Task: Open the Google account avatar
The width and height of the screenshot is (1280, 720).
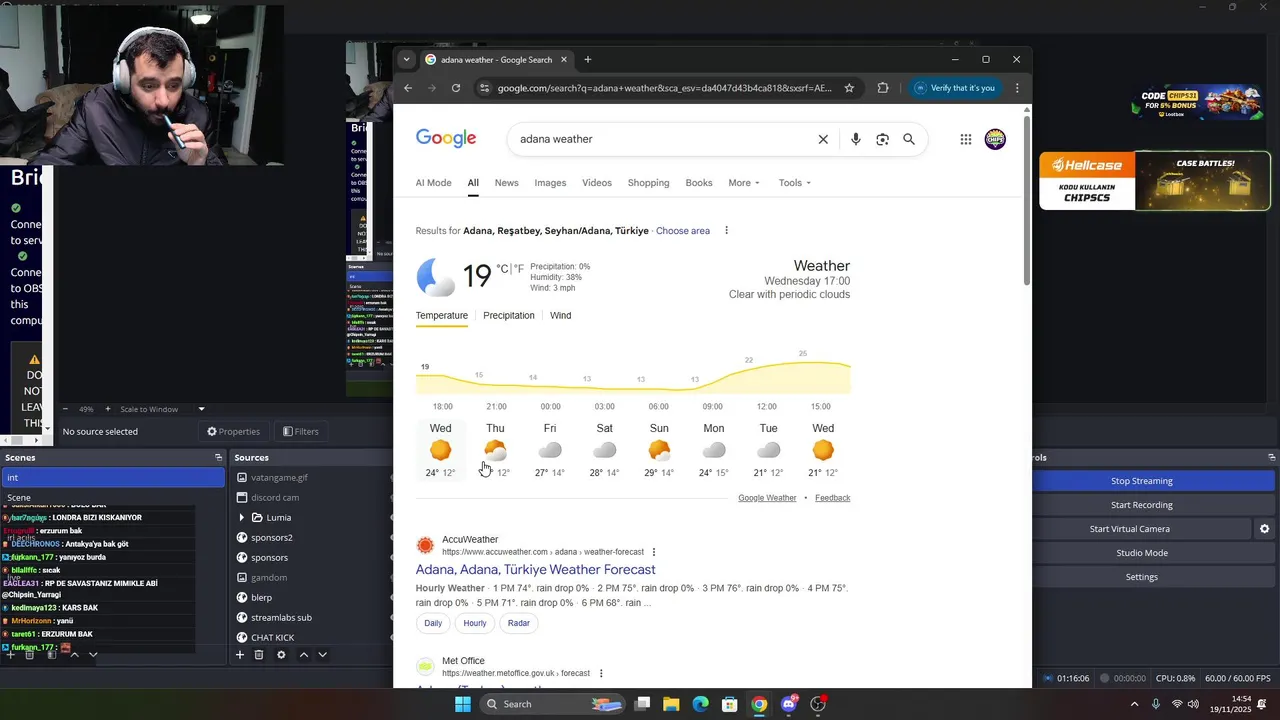Action: (995, 139)
